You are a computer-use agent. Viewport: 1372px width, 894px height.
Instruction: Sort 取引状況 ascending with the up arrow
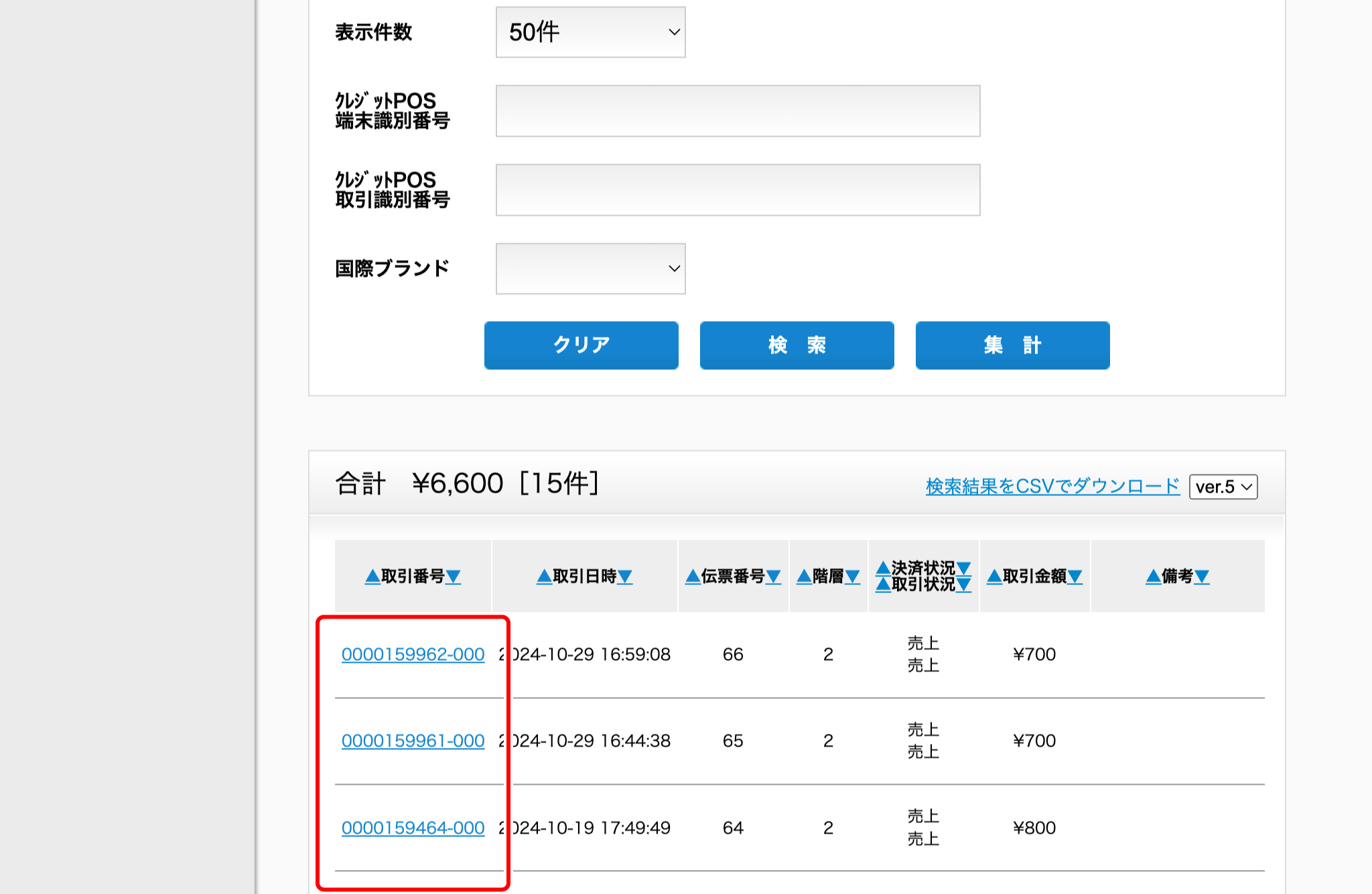coord(883,585)
